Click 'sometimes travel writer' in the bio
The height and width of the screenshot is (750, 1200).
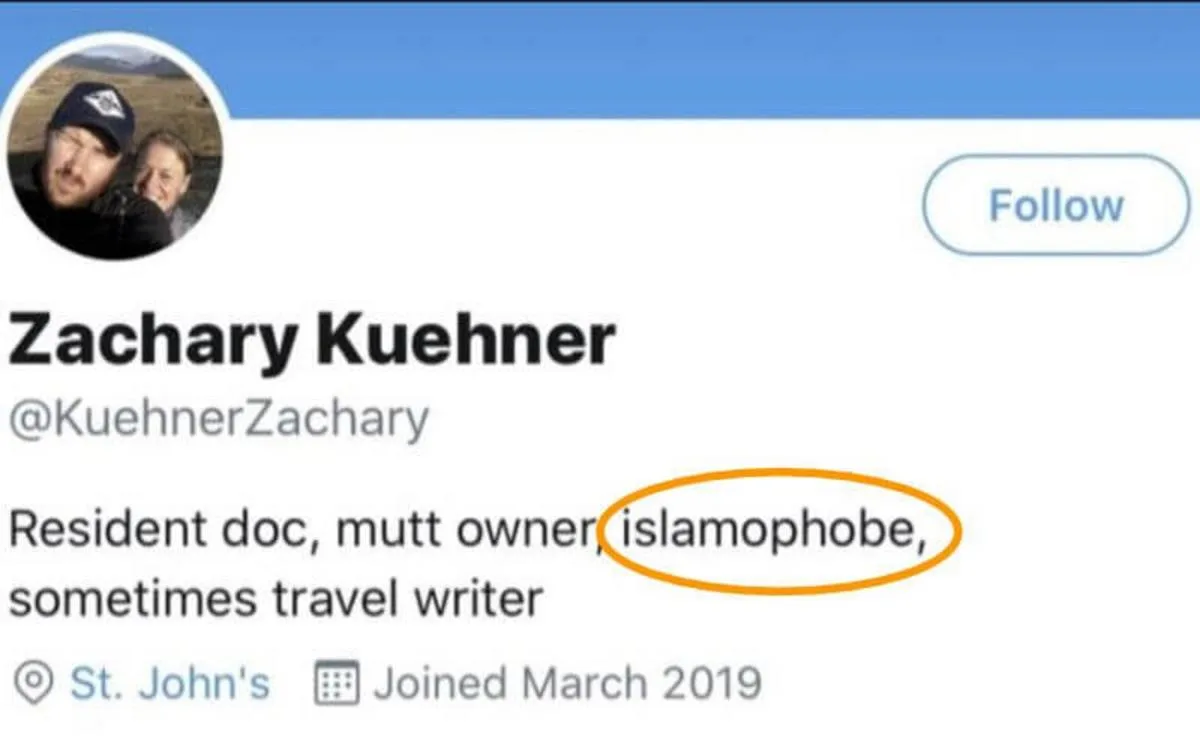click(x=276, y=599)
